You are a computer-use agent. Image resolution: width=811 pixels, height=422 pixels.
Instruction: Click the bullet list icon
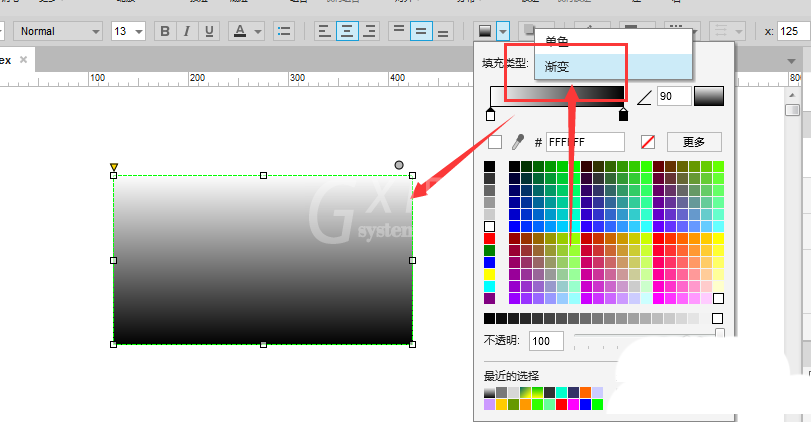point(283,31)
